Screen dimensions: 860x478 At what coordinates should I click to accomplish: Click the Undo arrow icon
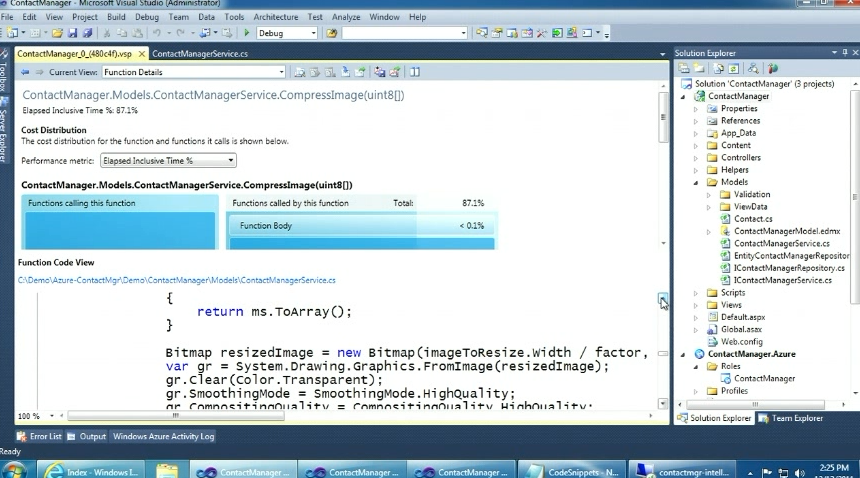click(157, 33)
